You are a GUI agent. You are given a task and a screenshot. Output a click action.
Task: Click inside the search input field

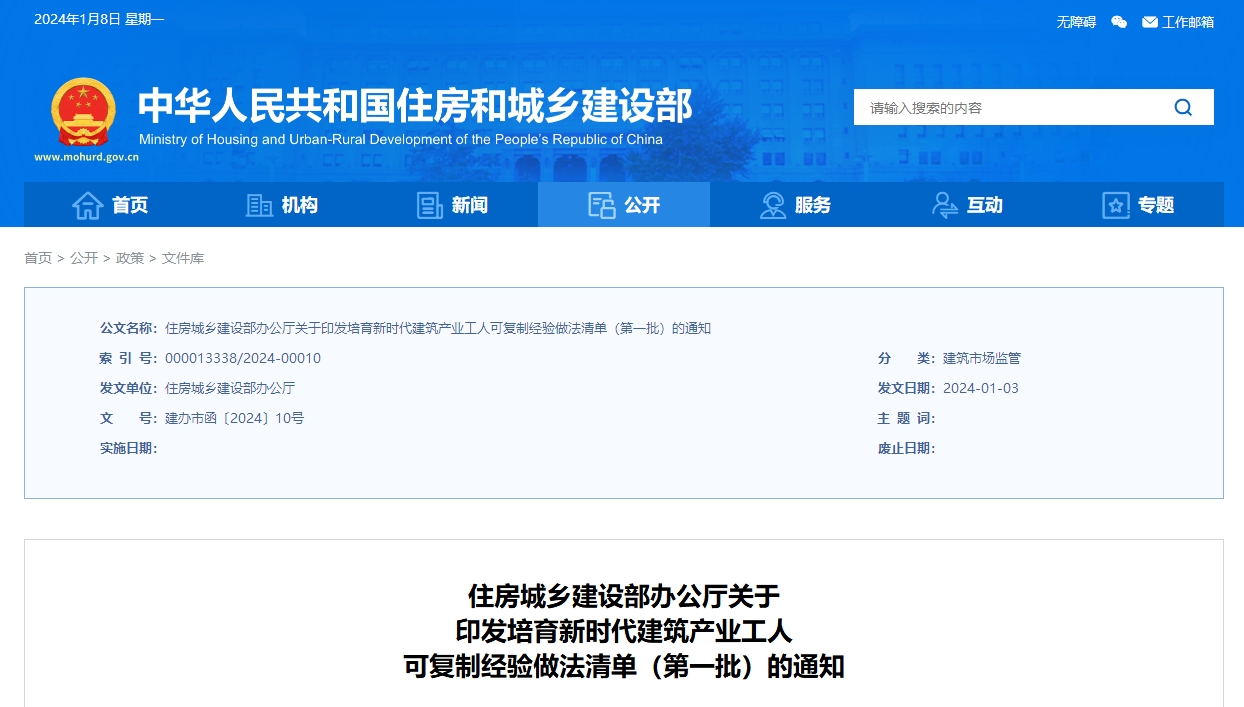coord(1000,106)
